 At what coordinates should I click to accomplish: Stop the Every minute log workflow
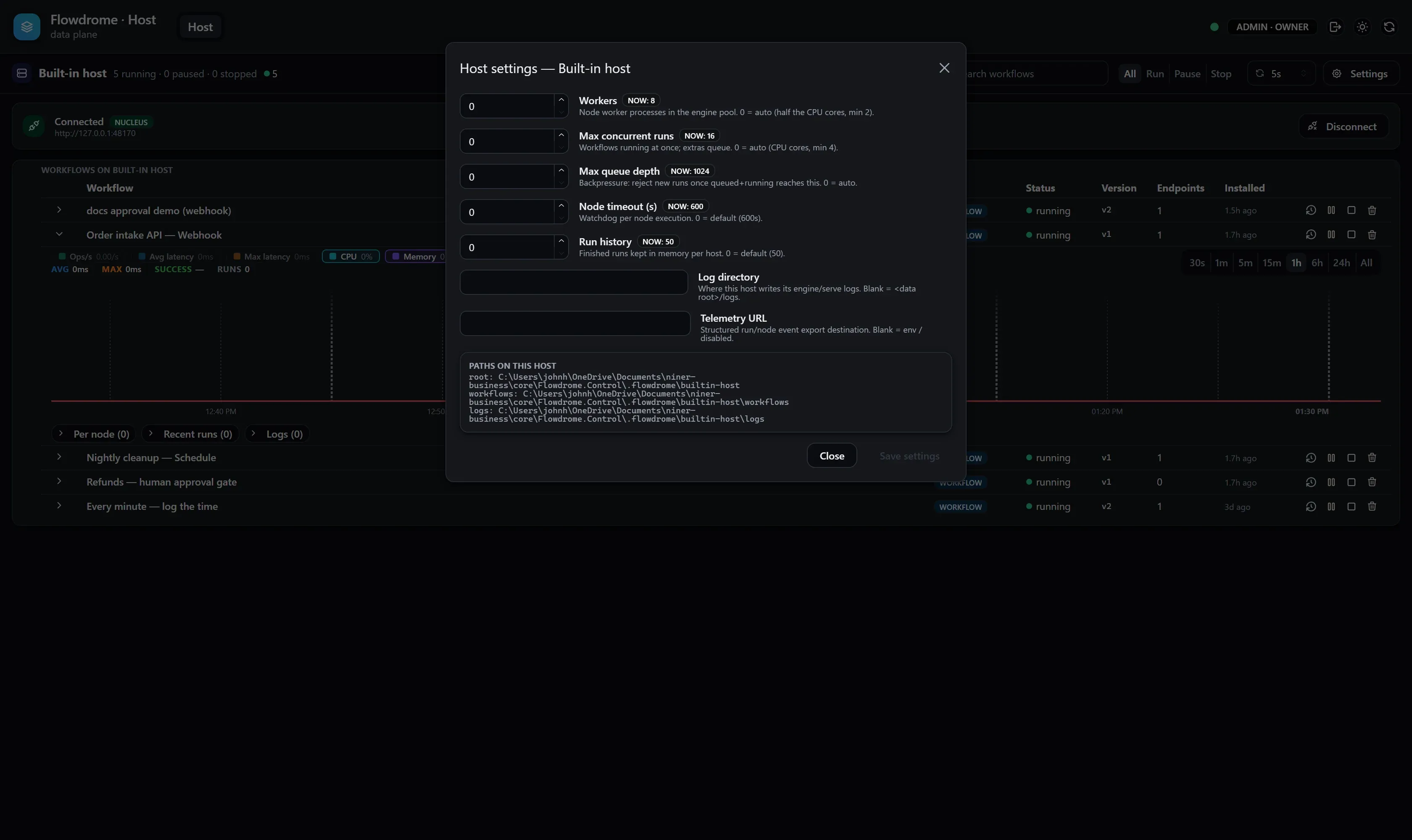[1351, 507]
